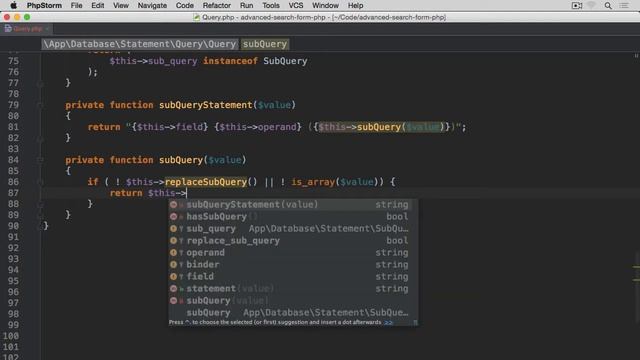Click class fold end marker at line 90
This screenshot has height=360, width=640.
click(40, 226)
